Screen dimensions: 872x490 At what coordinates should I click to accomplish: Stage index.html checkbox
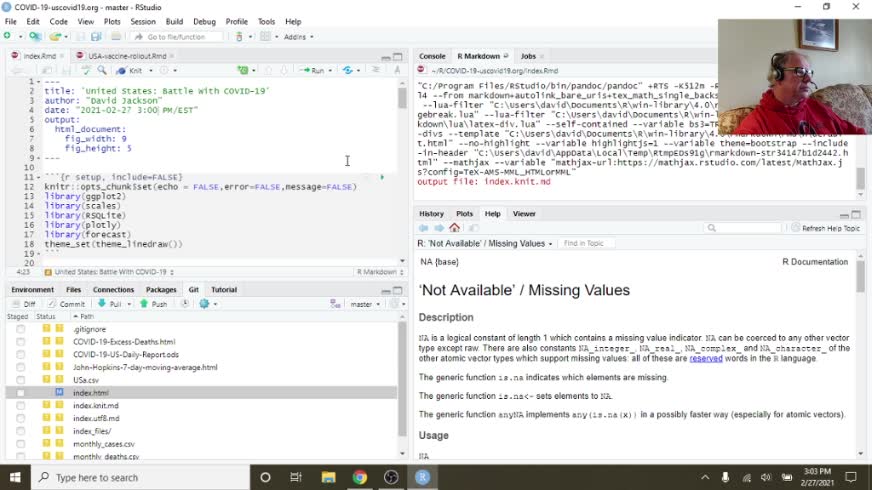(21, 393)
